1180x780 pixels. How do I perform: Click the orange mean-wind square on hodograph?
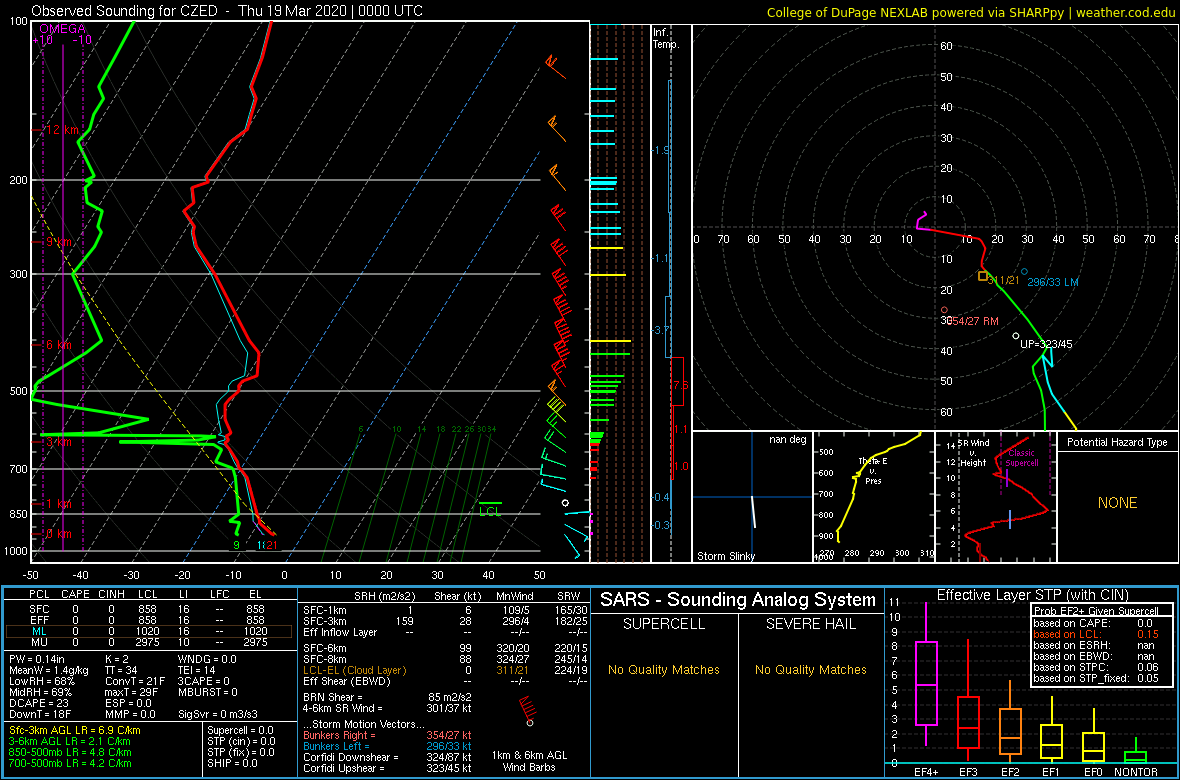click(983, 276)
